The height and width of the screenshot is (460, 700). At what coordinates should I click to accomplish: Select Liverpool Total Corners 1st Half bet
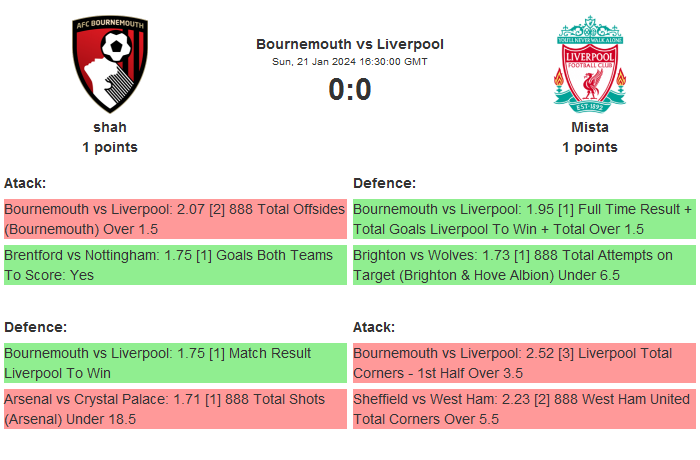(x=524, y=363)
